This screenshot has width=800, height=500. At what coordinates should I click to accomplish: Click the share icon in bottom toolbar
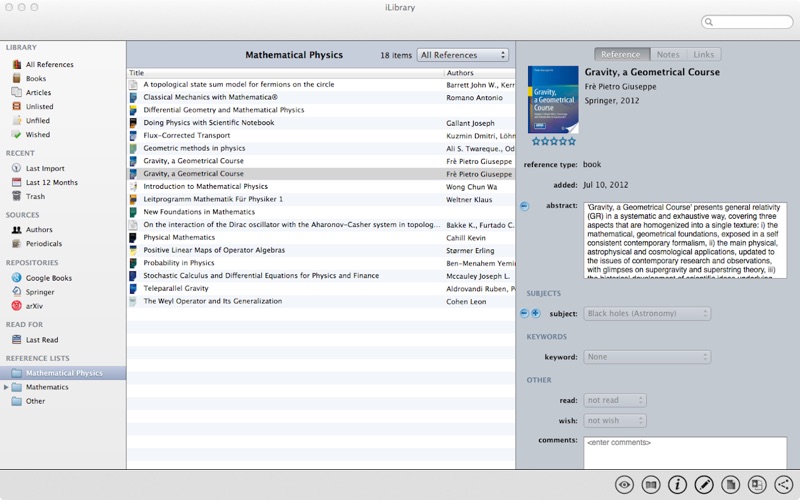point(783,485)
